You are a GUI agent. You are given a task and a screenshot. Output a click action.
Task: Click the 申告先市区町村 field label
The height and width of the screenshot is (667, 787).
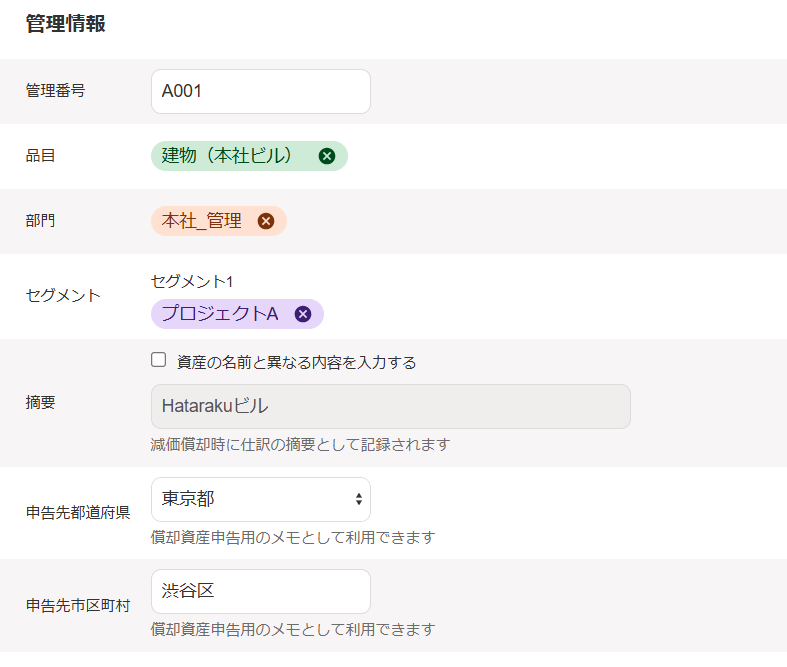point(78,605)
